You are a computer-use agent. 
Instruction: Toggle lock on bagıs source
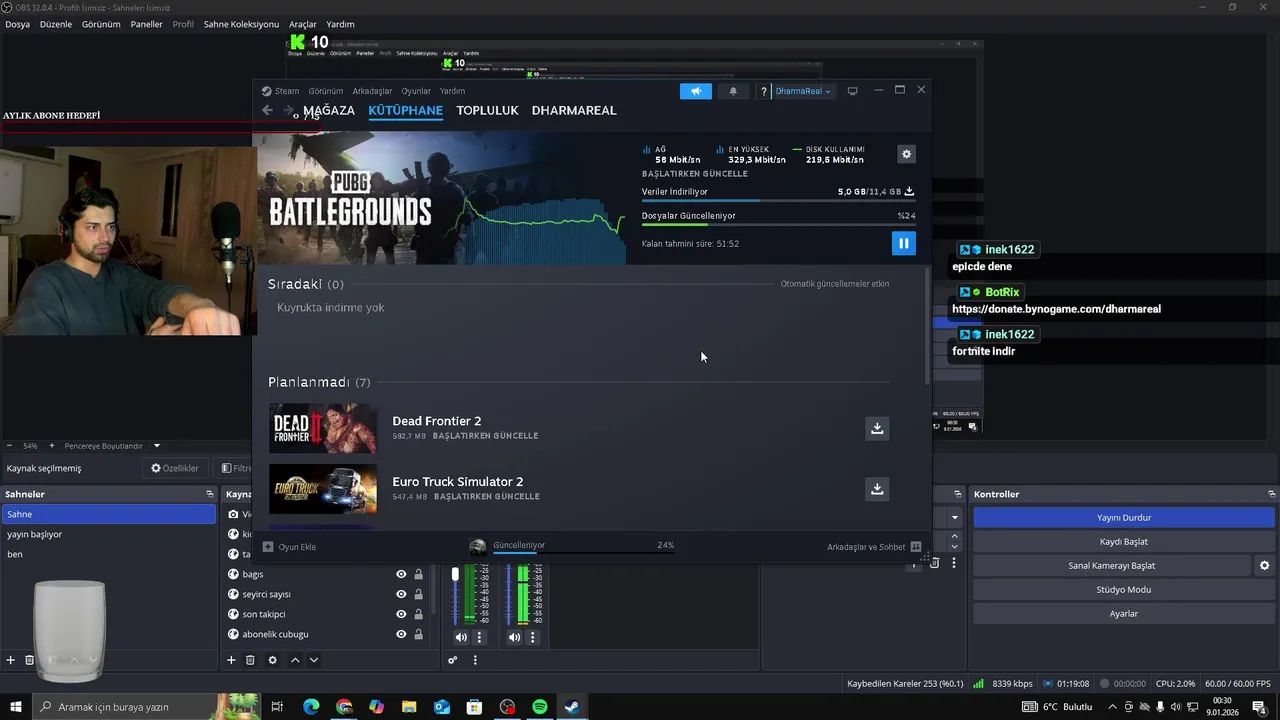[419, 574]
